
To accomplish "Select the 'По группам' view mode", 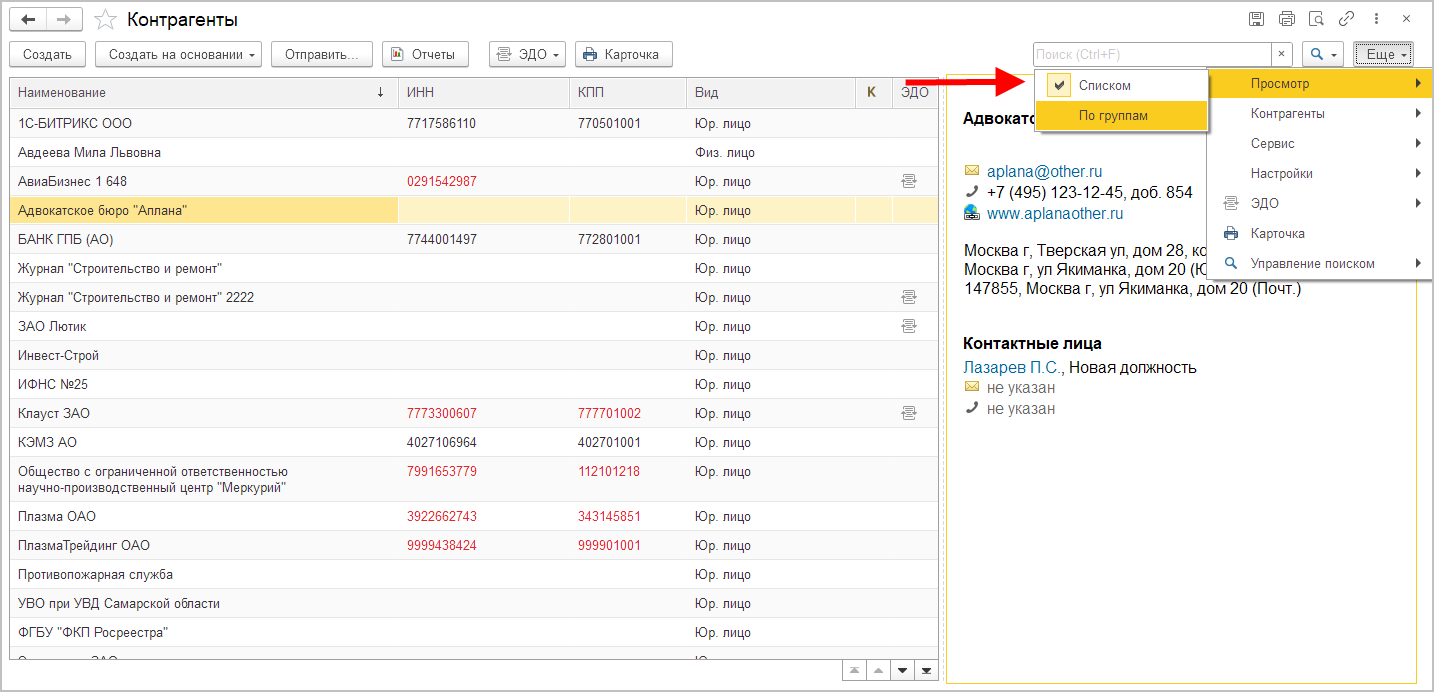I will click(x=1113, y=116).
